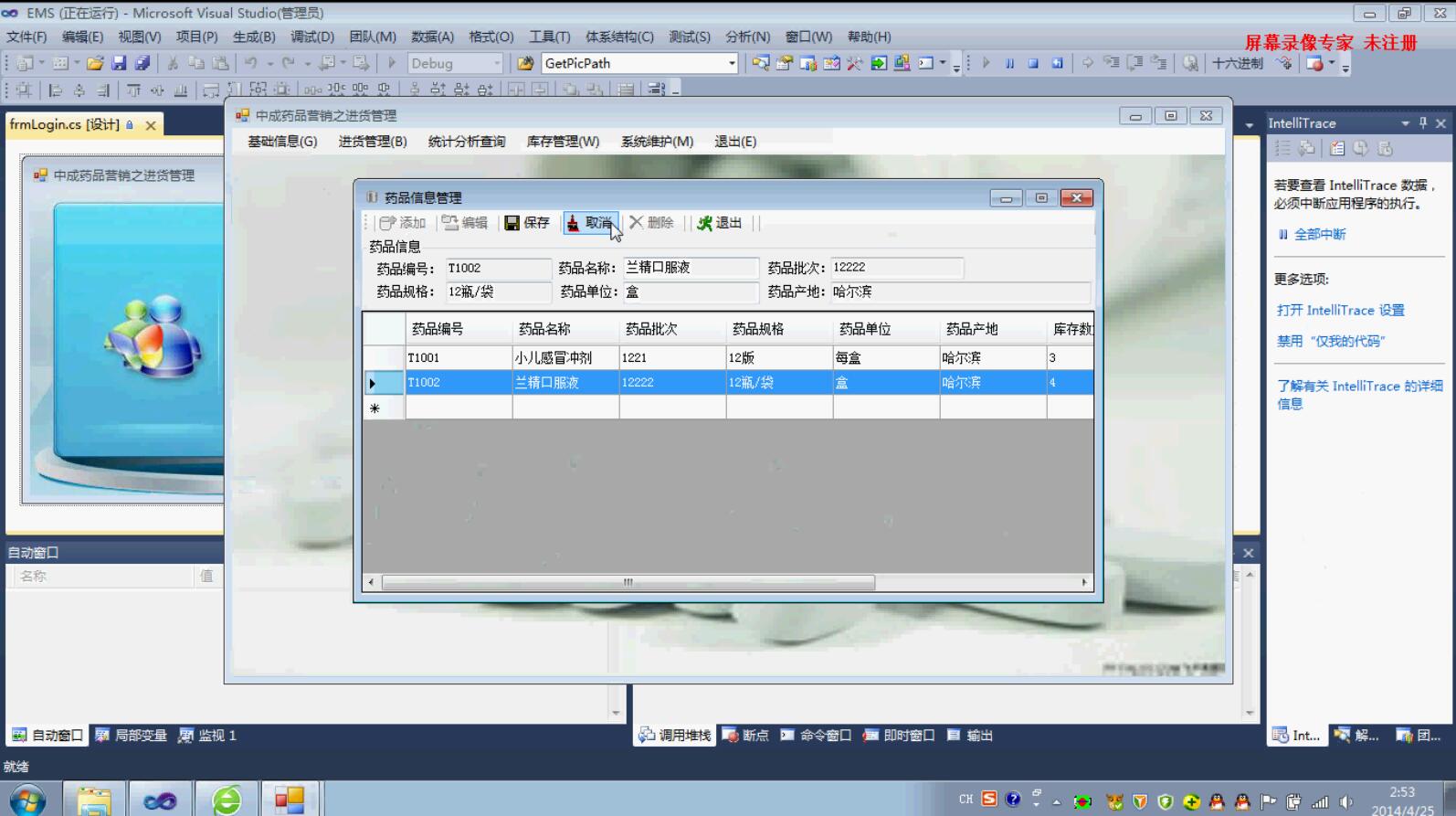Click the Restart debugging icon

(1057, 63)
